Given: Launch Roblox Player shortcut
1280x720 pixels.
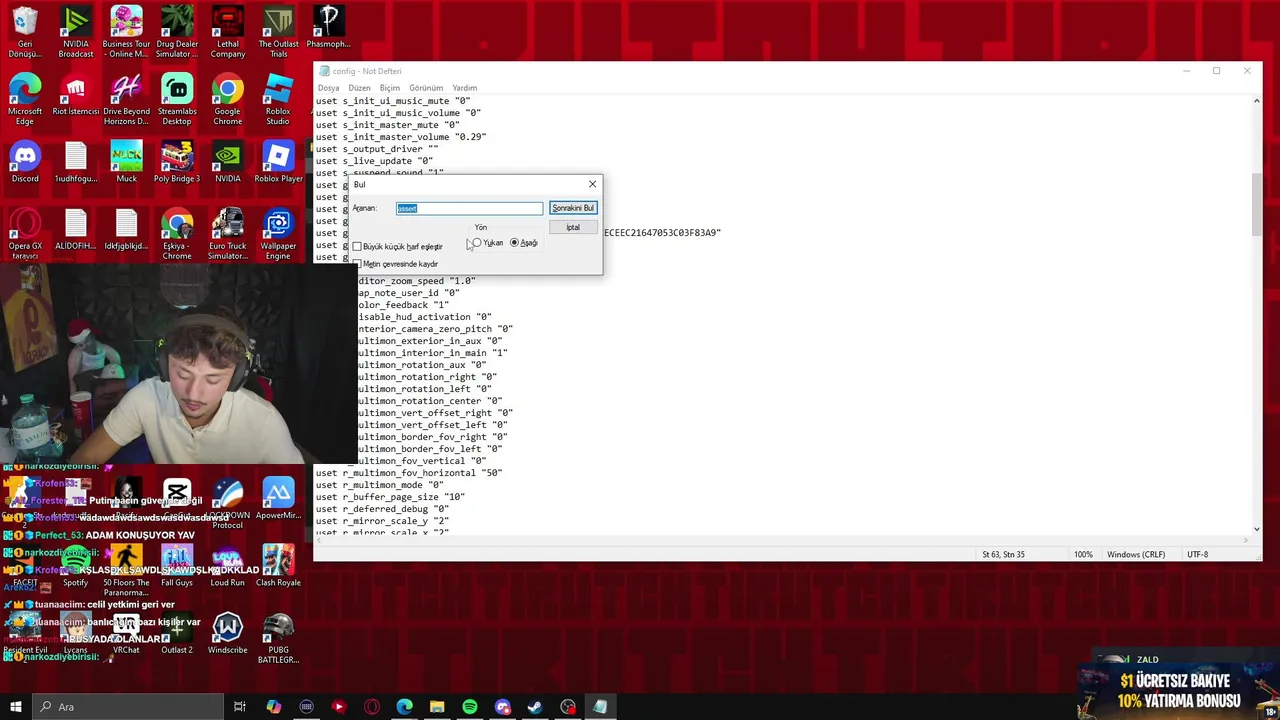Looking at the screenshot, I should pyautogui.click(x=278, y=162).
